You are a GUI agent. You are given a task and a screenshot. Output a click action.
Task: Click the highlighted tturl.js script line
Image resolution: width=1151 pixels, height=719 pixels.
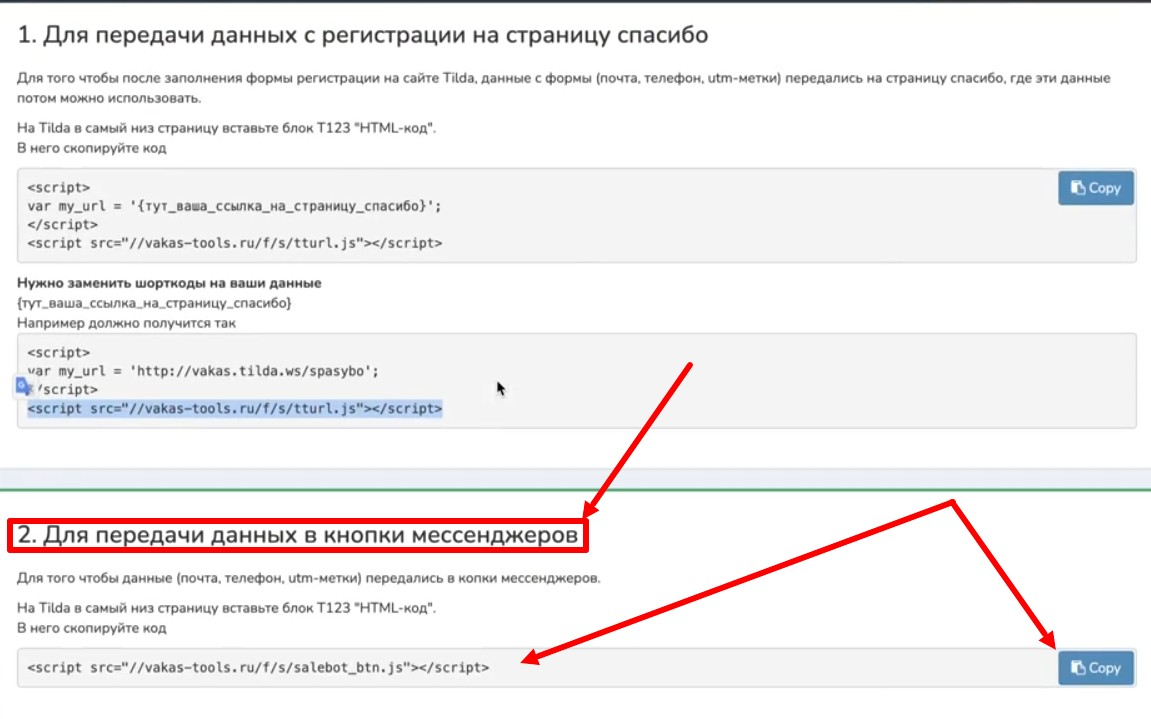pyautogui.click(x=235, y=408)
